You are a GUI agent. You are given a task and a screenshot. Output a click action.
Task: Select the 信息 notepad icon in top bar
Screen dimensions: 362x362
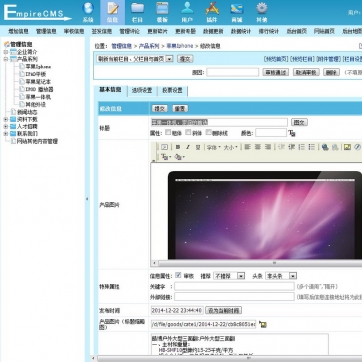113,12
